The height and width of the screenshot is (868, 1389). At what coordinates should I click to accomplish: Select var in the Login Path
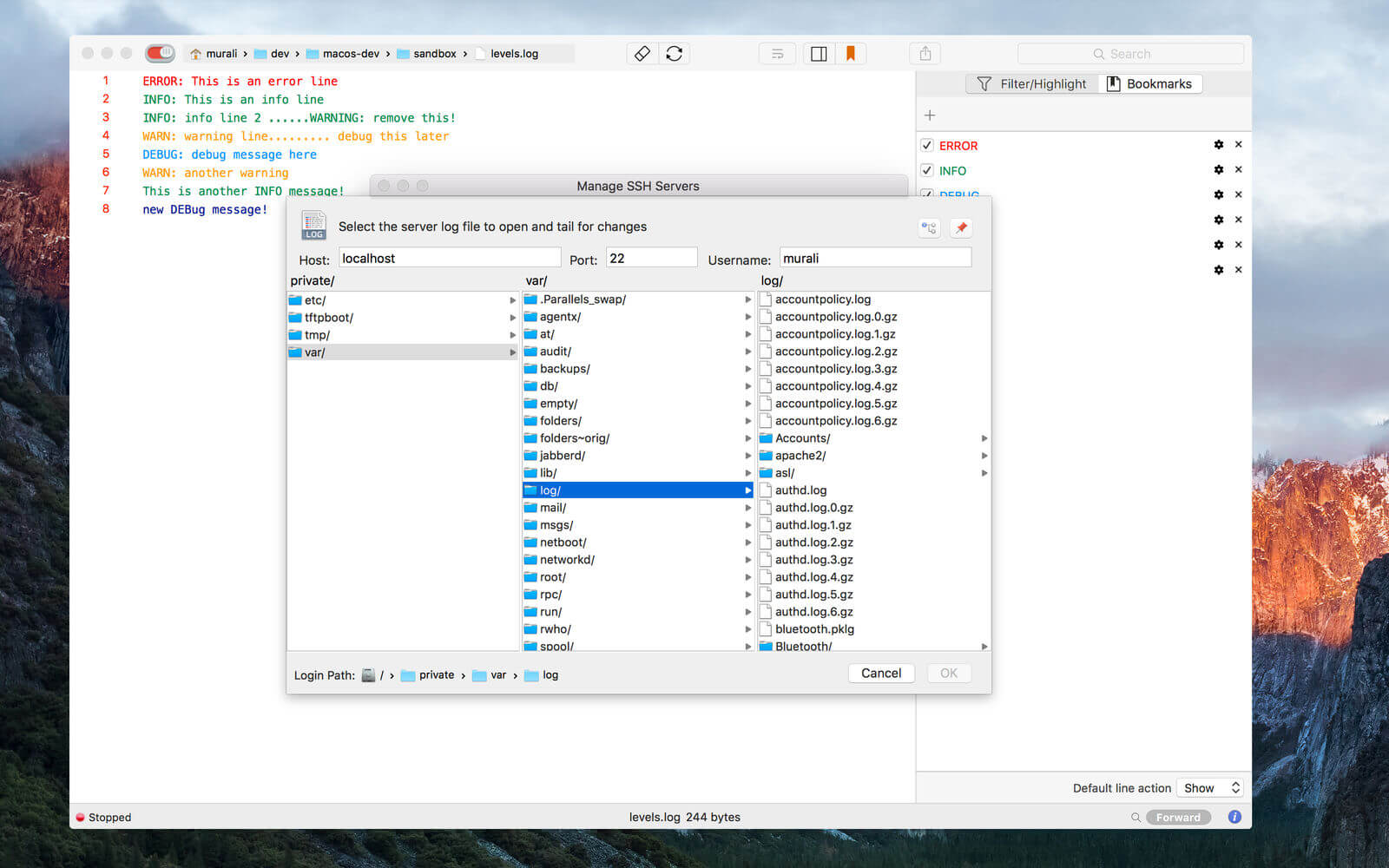point(490,675)
